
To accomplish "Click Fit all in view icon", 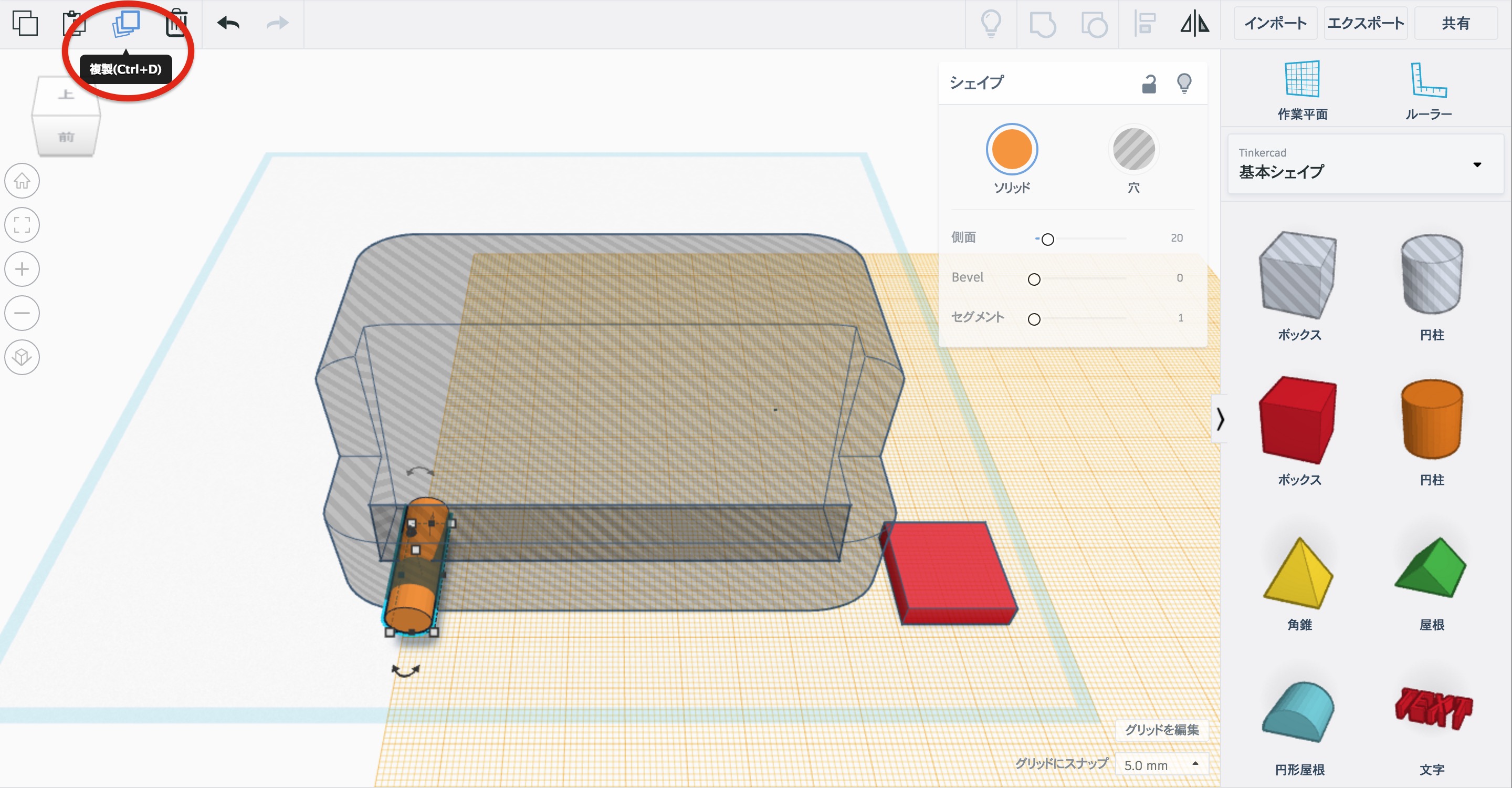I will point(22,224).
